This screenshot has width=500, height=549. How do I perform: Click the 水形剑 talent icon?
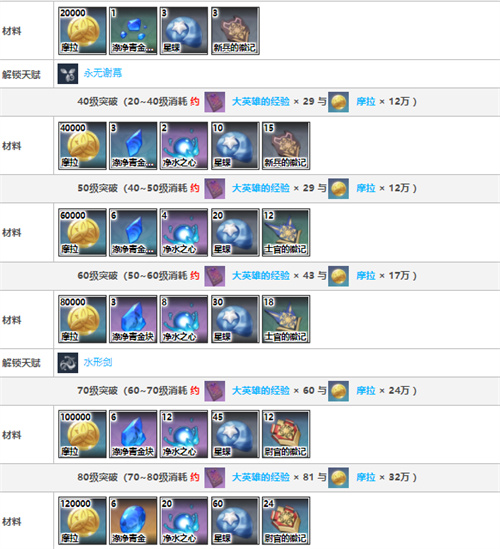point(68,363)
